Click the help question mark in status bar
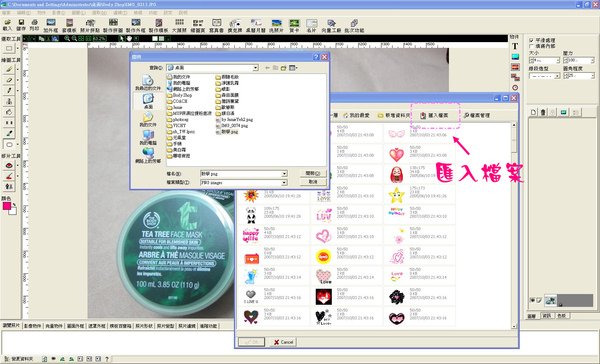Image resolution: width=600 pixels, height=364 pixels. pyautogui.click(x=107, y=359)
